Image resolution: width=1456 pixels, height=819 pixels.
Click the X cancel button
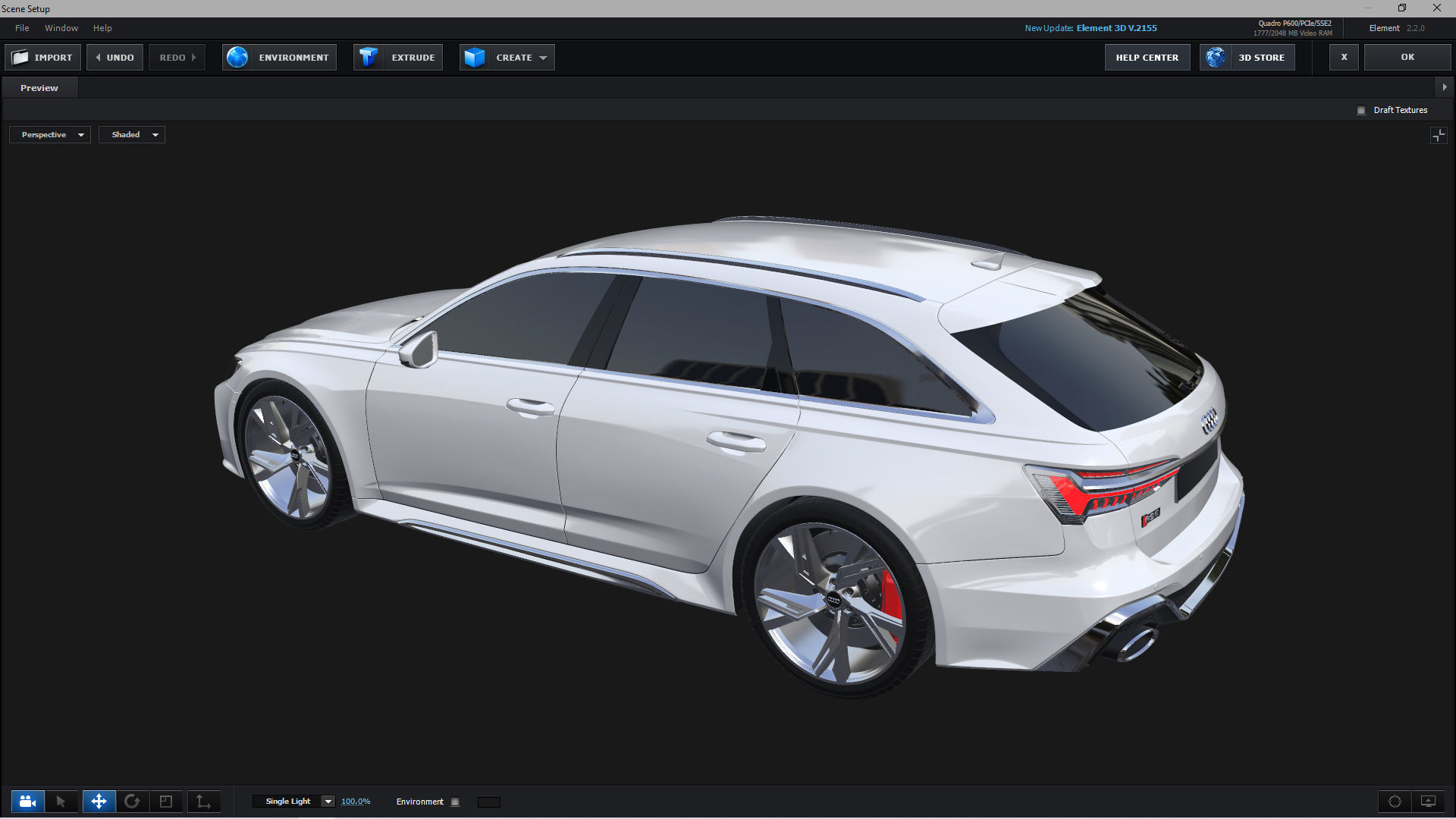click(1344, 58)
